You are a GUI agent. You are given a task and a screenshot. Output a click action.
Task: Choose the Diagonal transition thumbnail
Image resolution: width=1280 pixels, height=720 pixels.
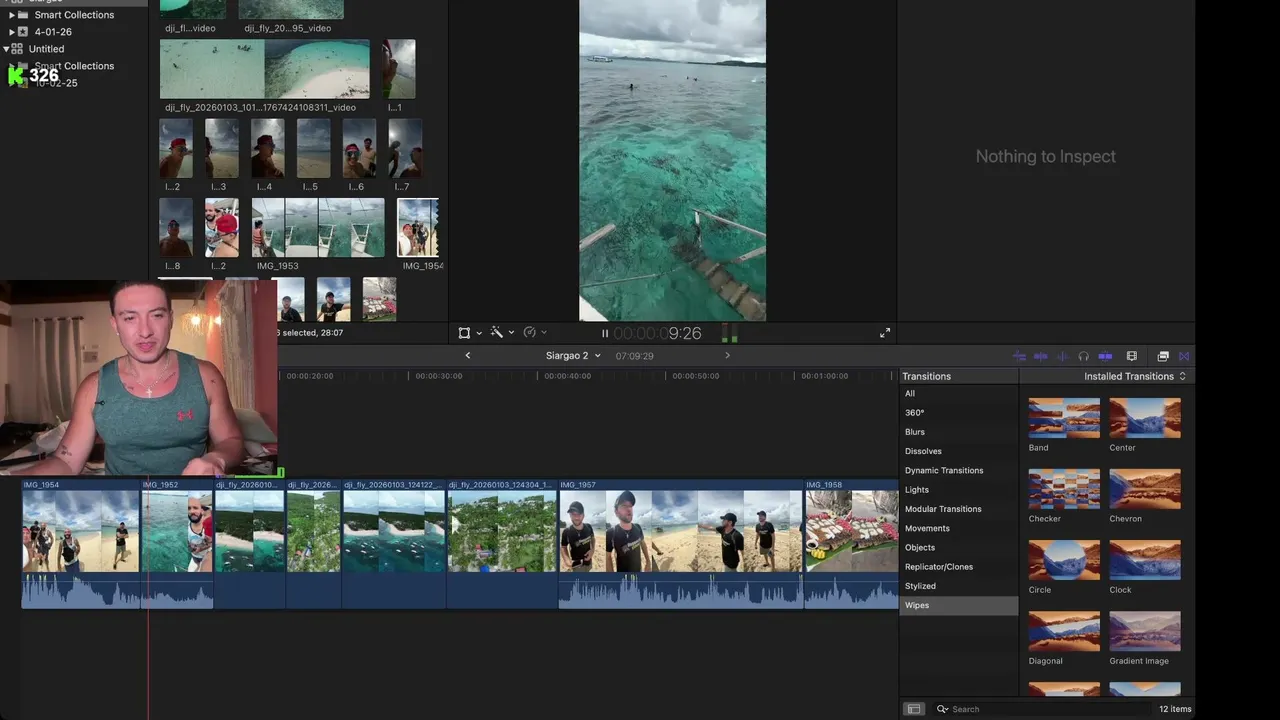pyautogui.click(x=1064, y=631)
